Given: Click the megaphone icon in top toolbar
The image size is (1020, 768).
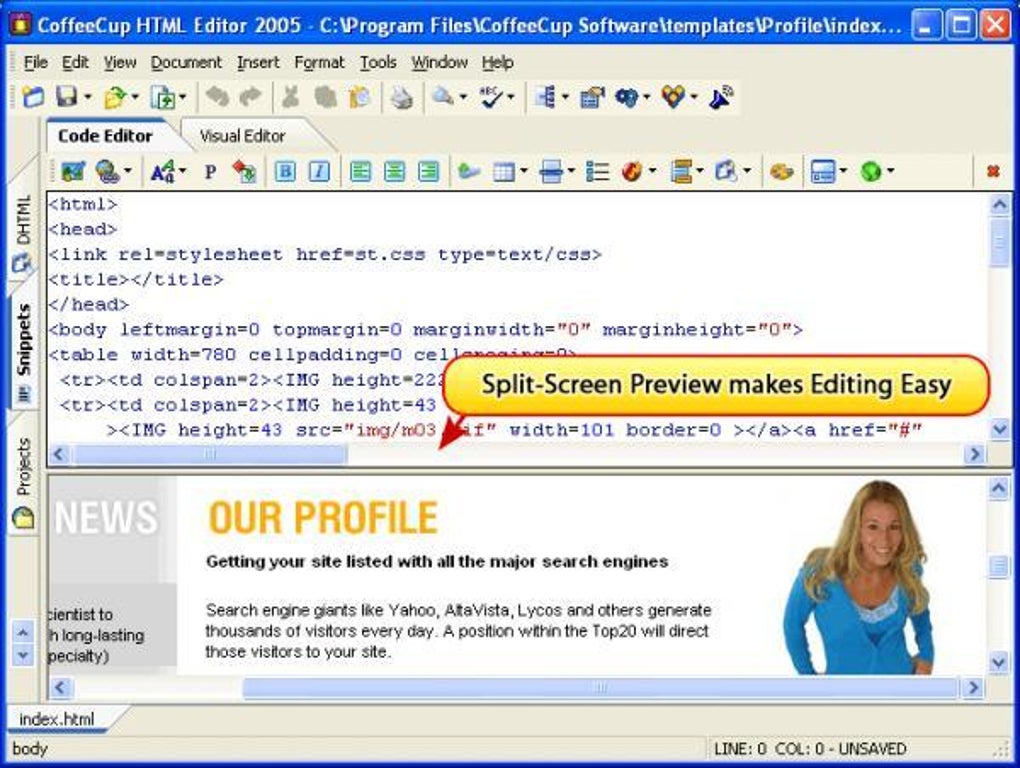Looking at the screenshot, I should (721, 98).
